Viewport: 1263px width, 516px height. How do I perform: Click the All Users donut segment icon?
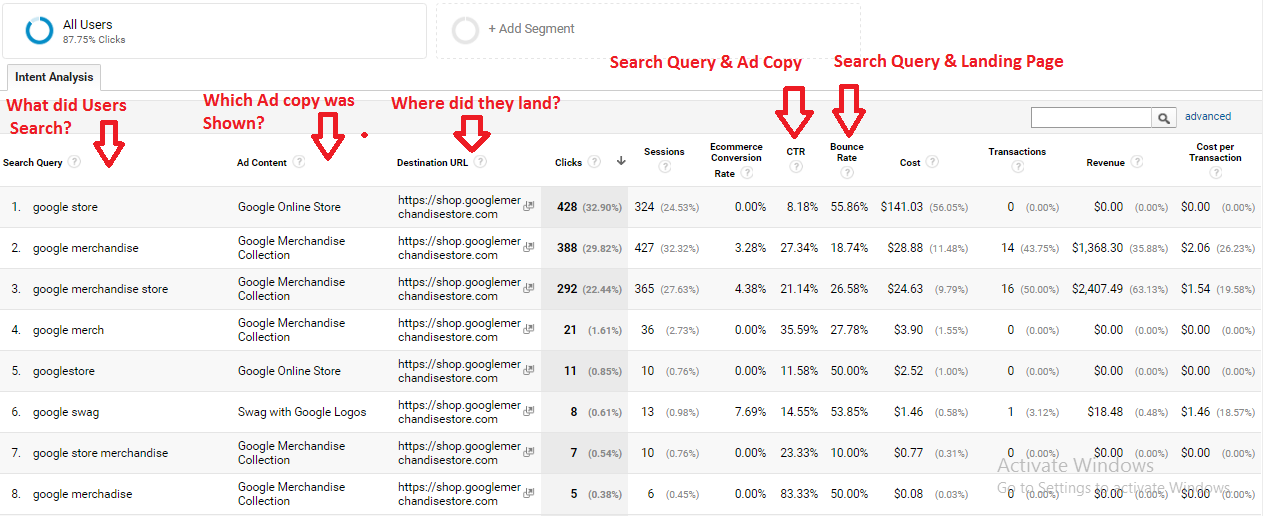(x=40, y=31)
